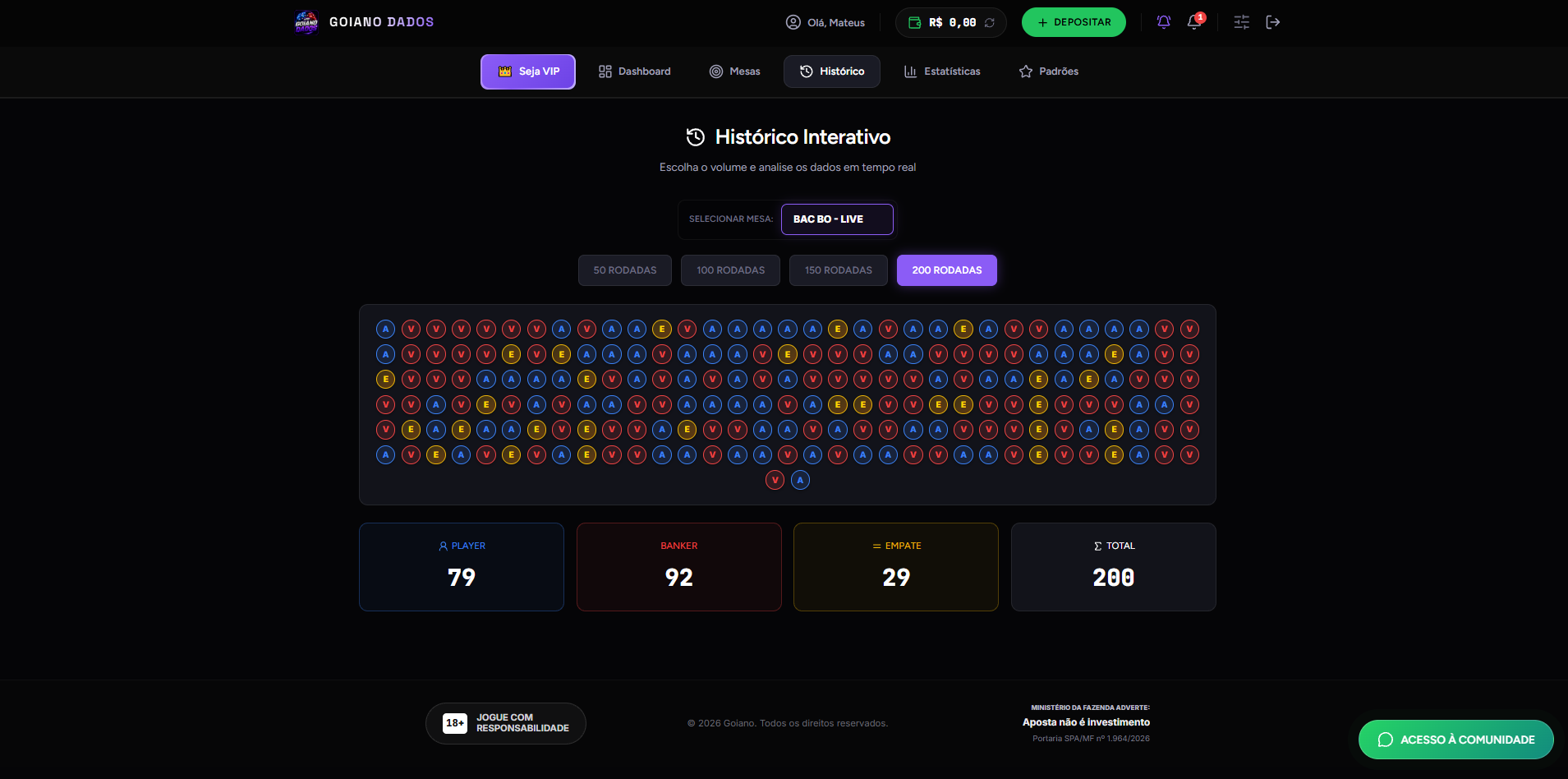Click the wallet icon beside the balance

tap(914, 23)
